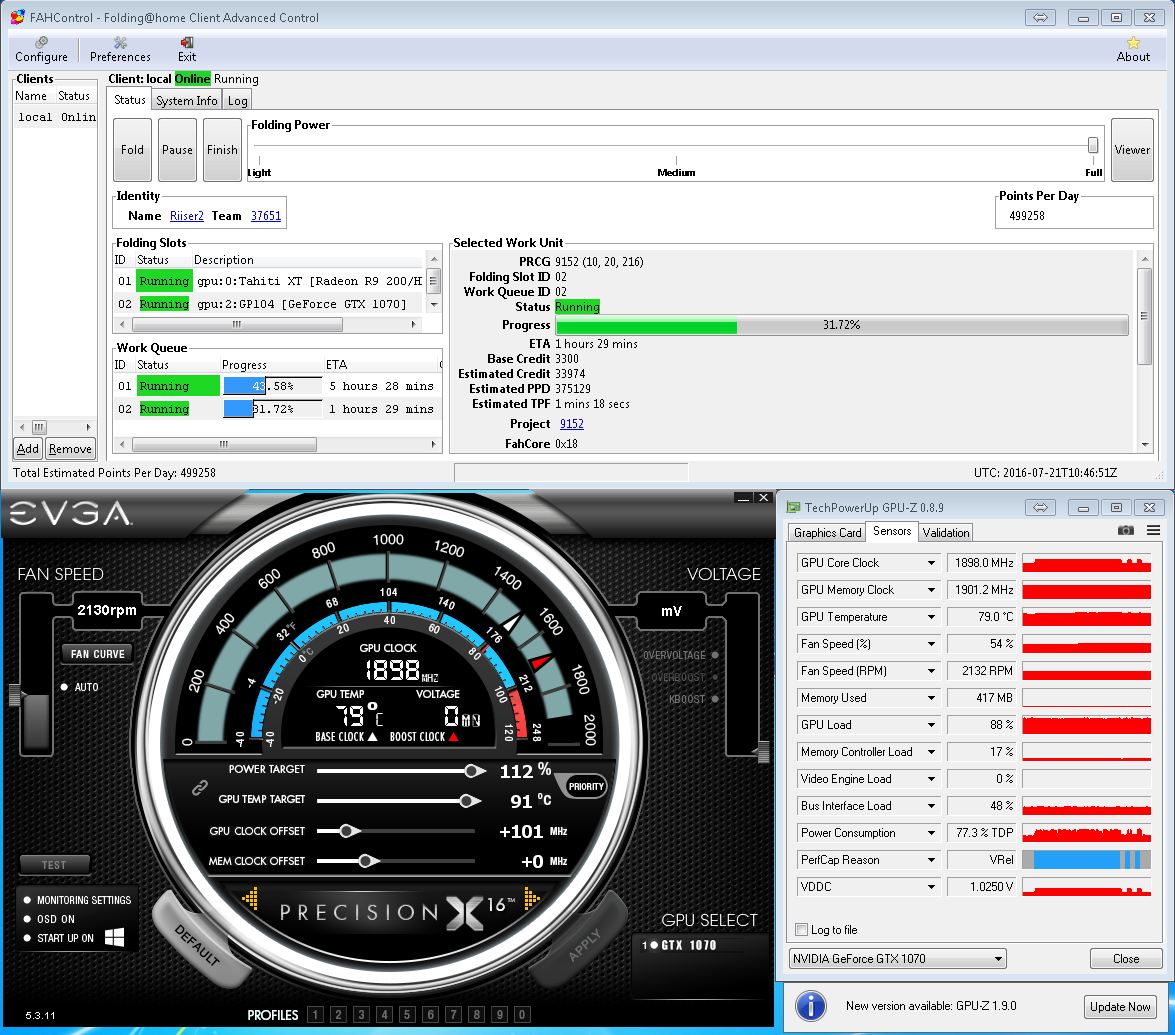Switch to the Status tab

(x=130, y=100)
